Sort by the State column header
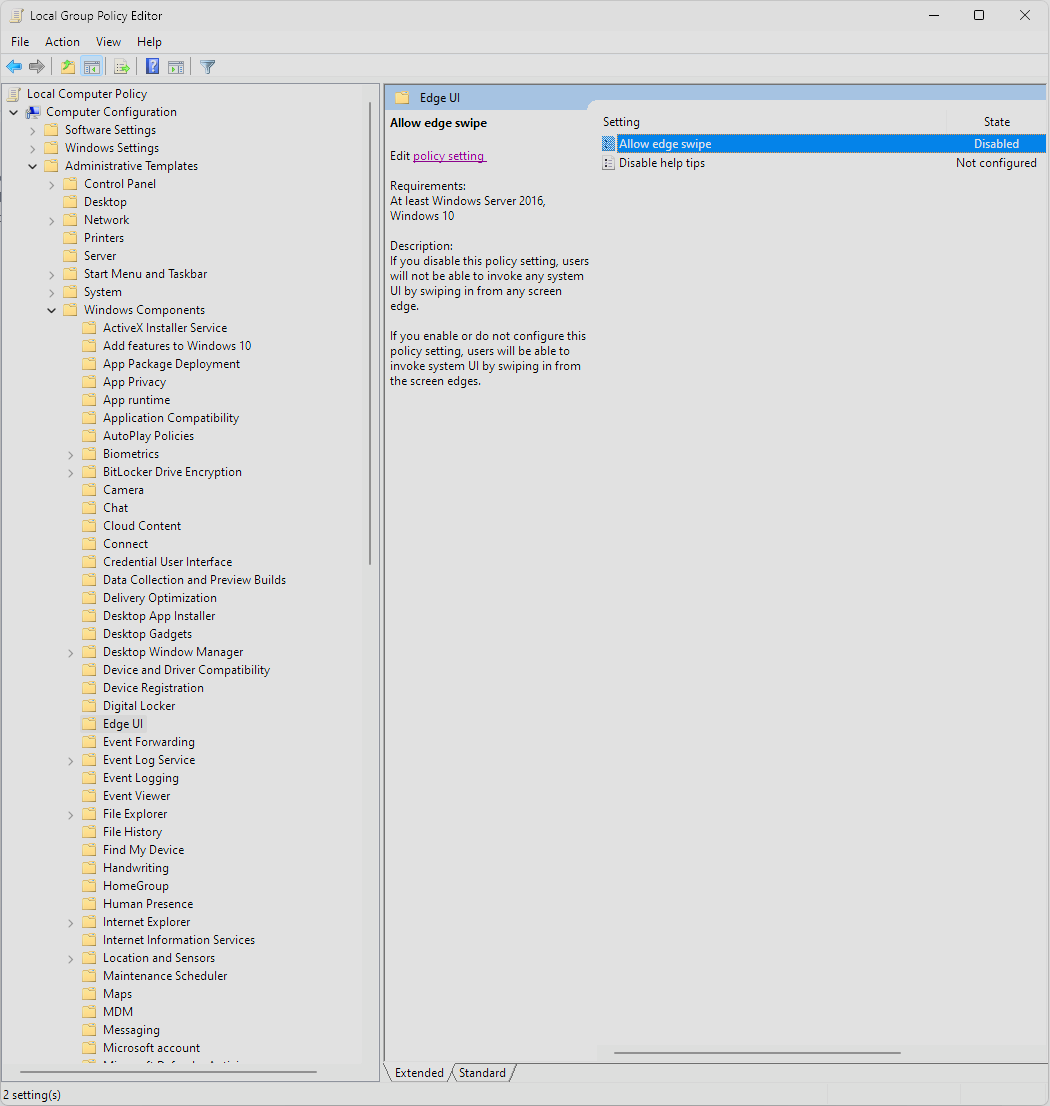1050x1106 pixels. coord(996,122)
